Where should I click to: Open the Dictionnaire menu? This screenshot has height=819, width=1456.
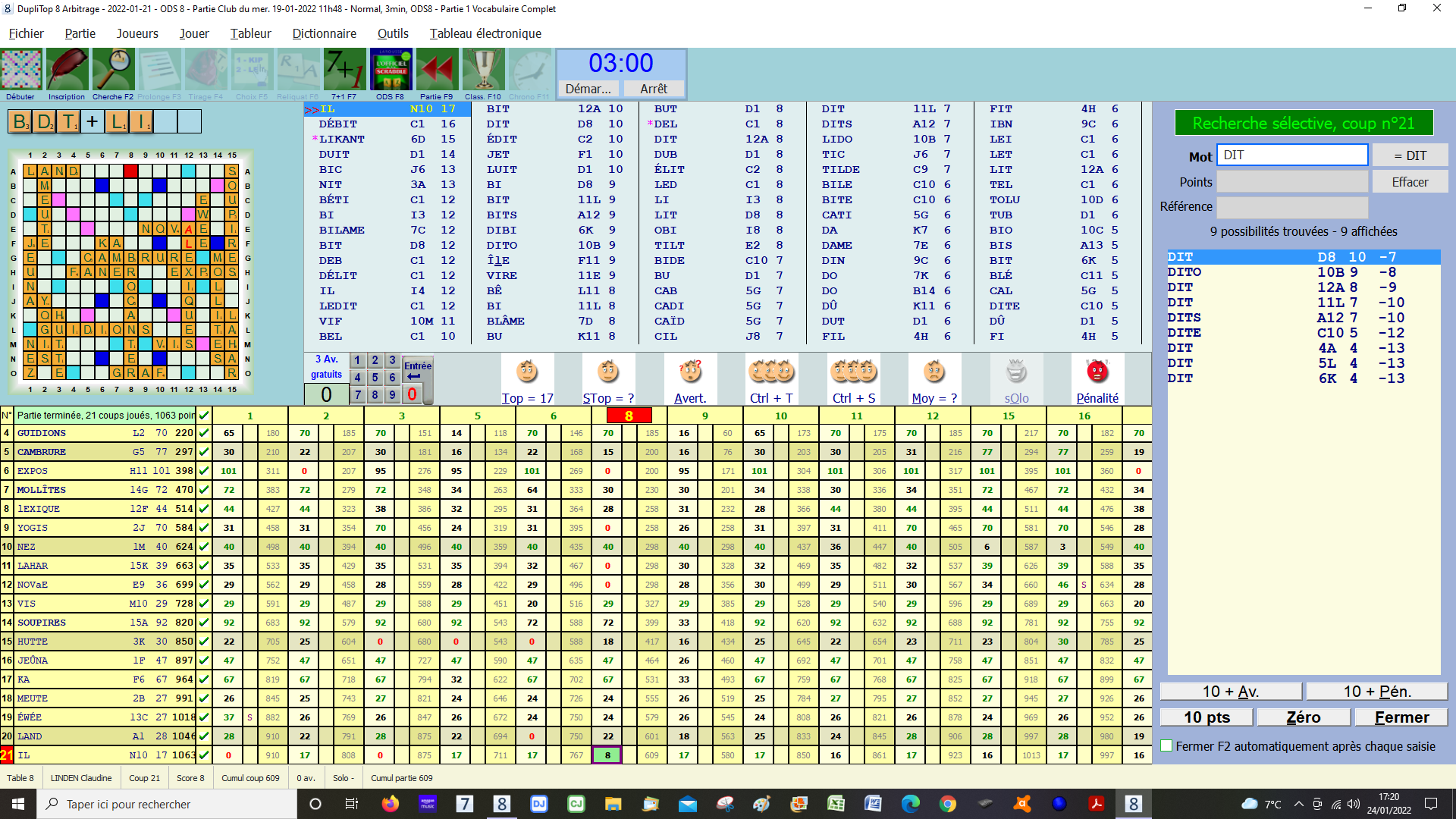point(324,33)
